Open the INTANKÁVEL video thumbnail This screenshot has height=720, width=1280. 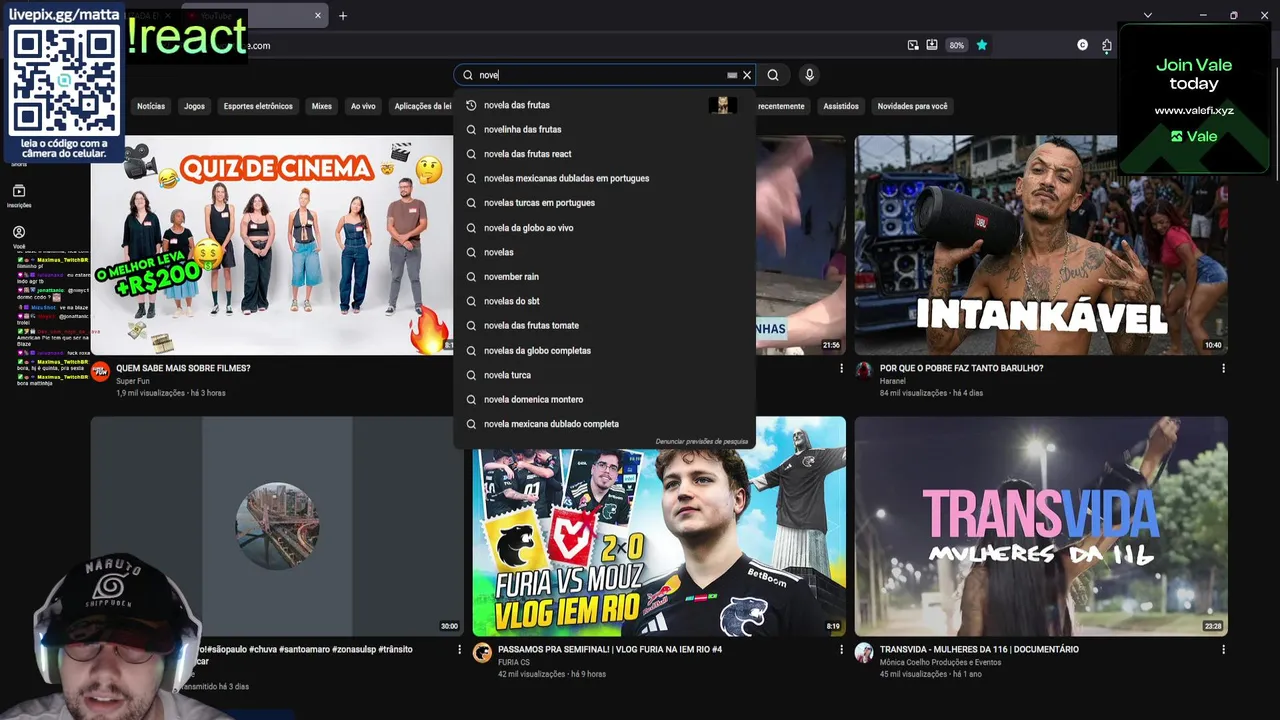1041,245
